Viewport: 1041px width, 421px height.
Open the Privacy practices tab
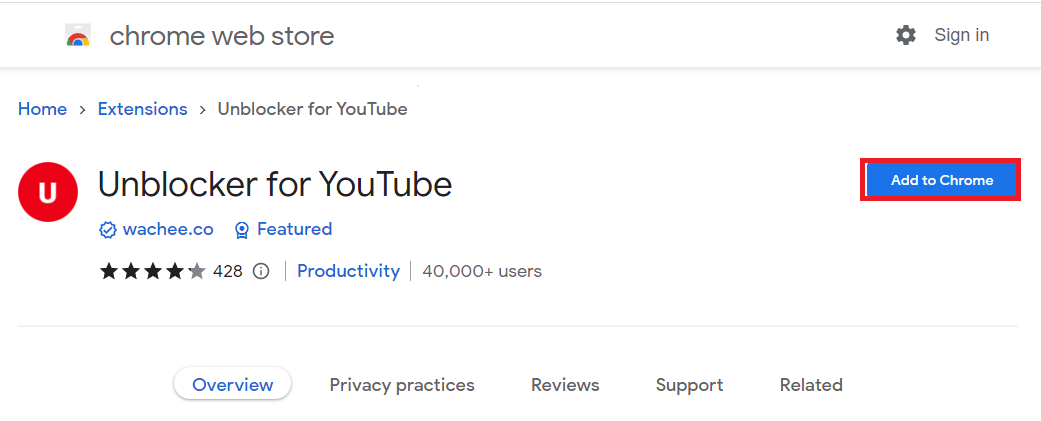point(402,385)
